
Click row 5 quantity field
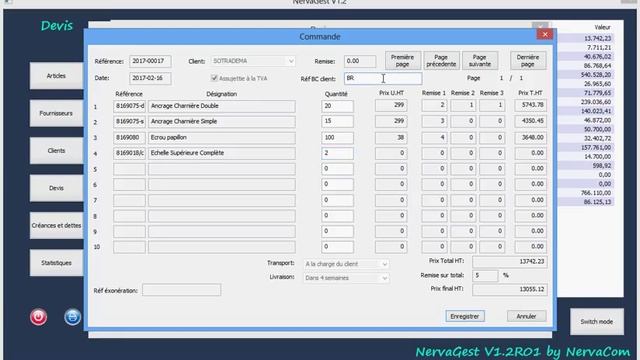coord(337,169)
